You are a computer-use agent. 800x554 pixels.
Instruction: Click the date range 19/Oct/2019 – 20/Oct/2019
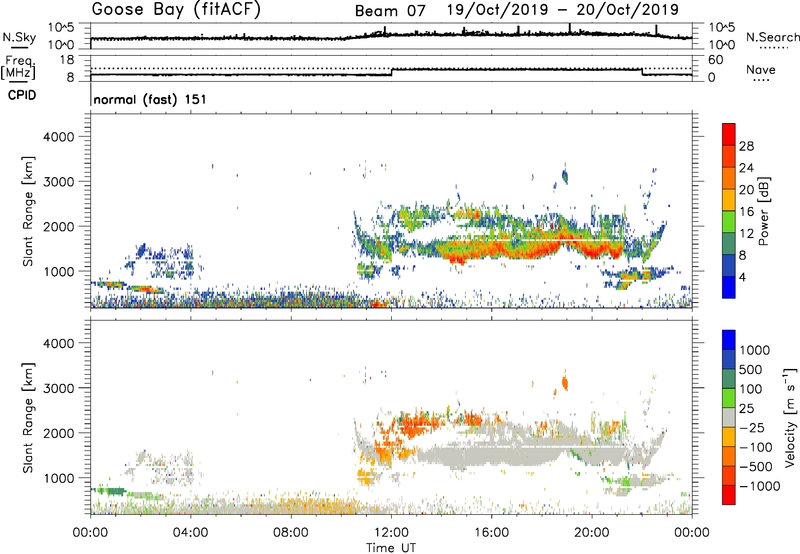click(x=563, y=10)
